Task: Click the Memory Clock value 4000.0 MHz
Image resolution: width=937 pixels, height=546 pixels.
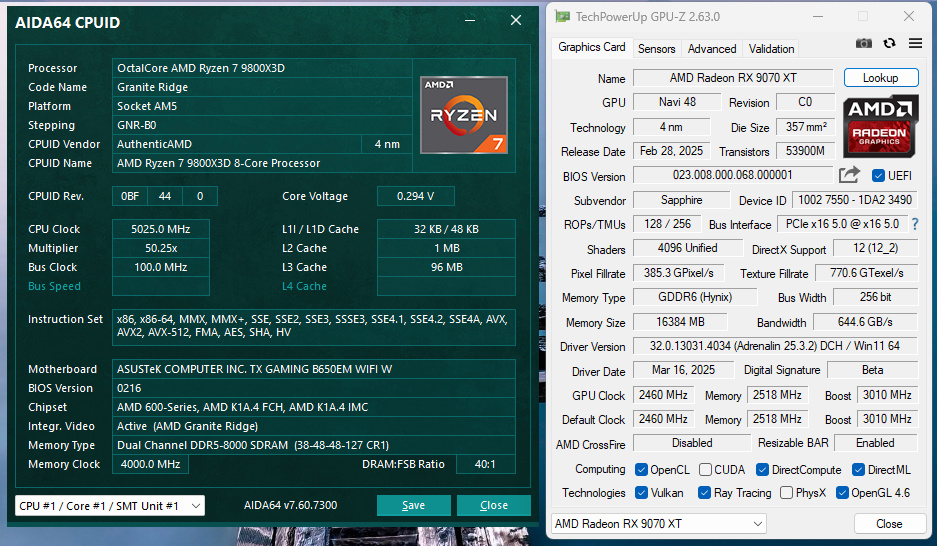Action: tap(151, 464)
